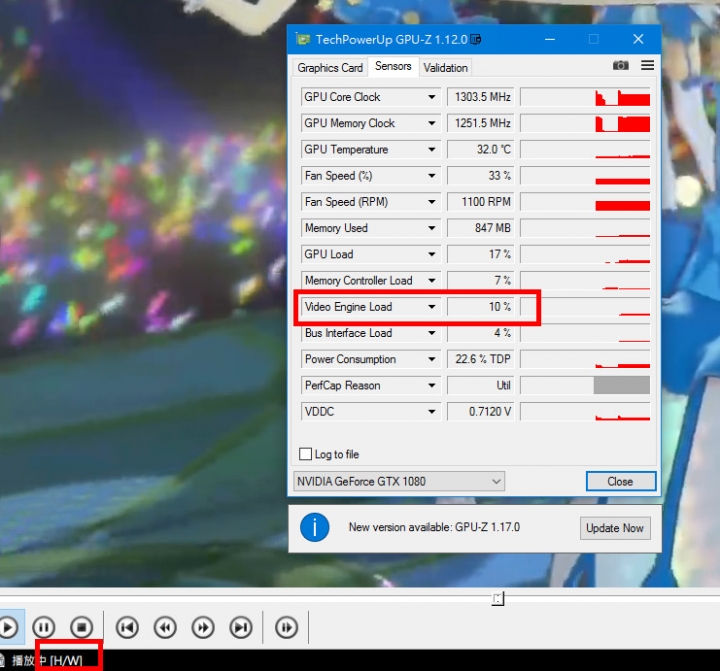Open the Video Engine Load dropdown
This screenshot has width=720, height=671.
(x=432, y=306)
